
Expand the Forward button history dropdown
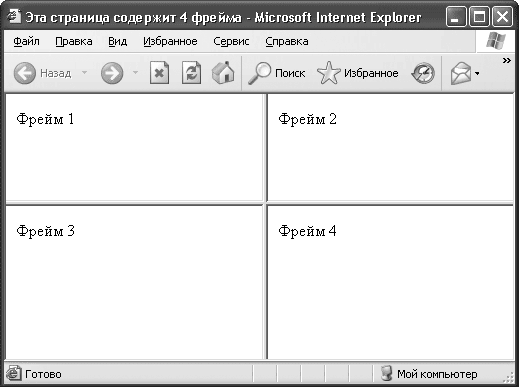[135, 72]
